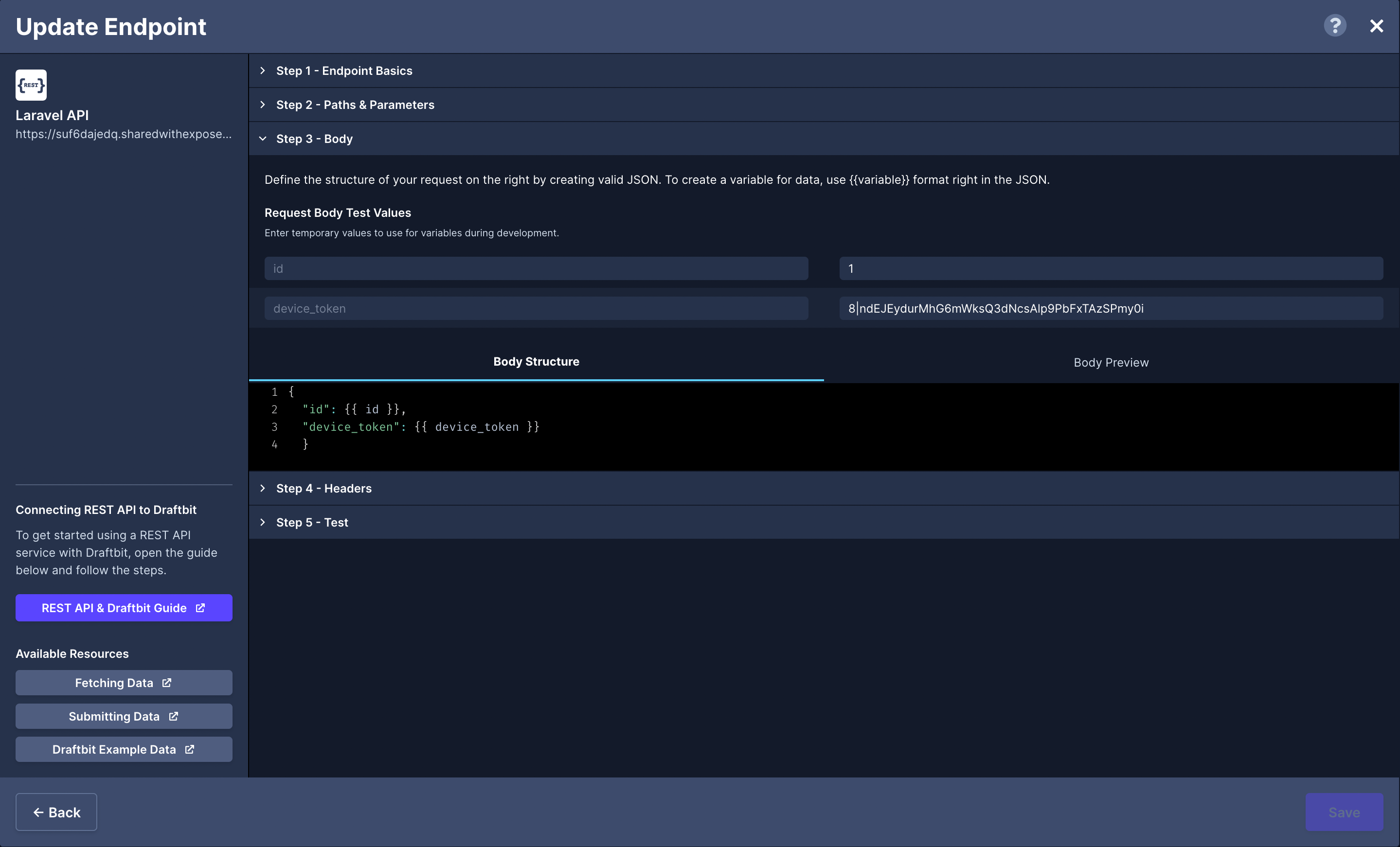The width and height of the screenshot is (1400, 847).
Task: Go back with the Back button
Action: pyautogui.click(x=56, y=812)
